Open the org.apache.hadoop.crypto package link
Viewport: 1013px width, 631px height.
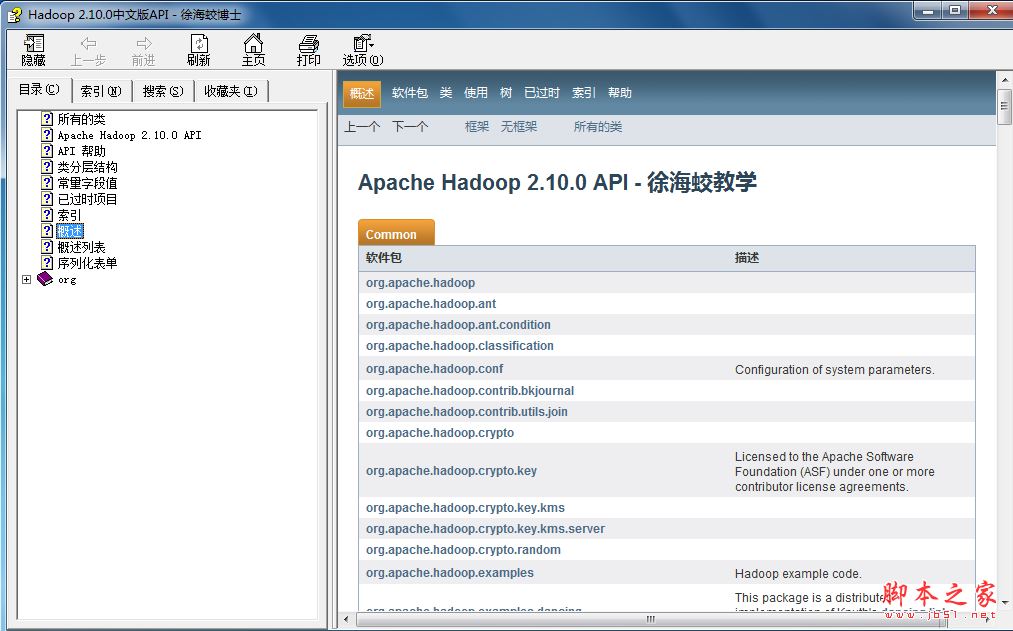click(440, 433)
